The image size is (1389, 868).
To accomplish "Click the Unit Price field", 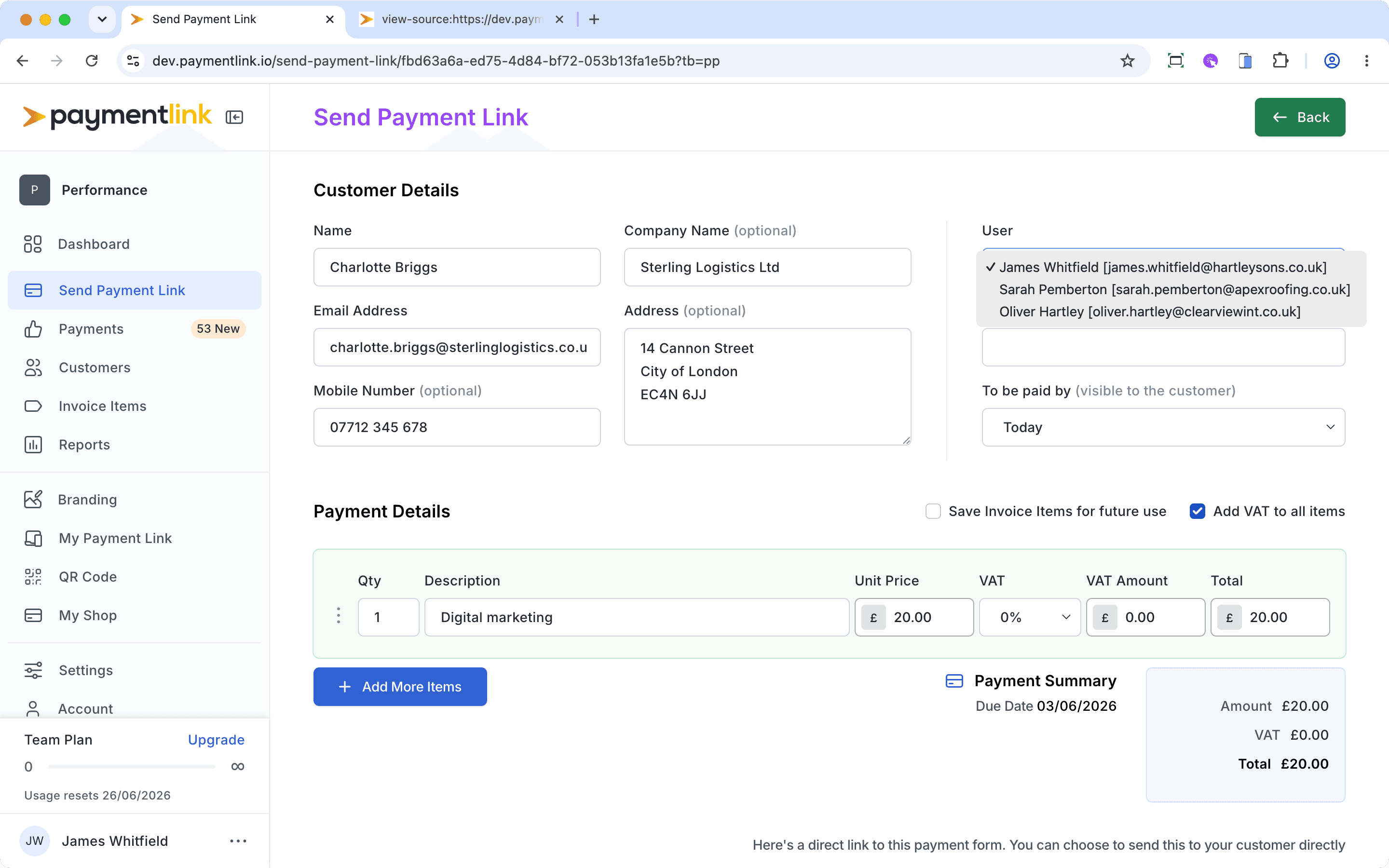I will pos(914,617).
